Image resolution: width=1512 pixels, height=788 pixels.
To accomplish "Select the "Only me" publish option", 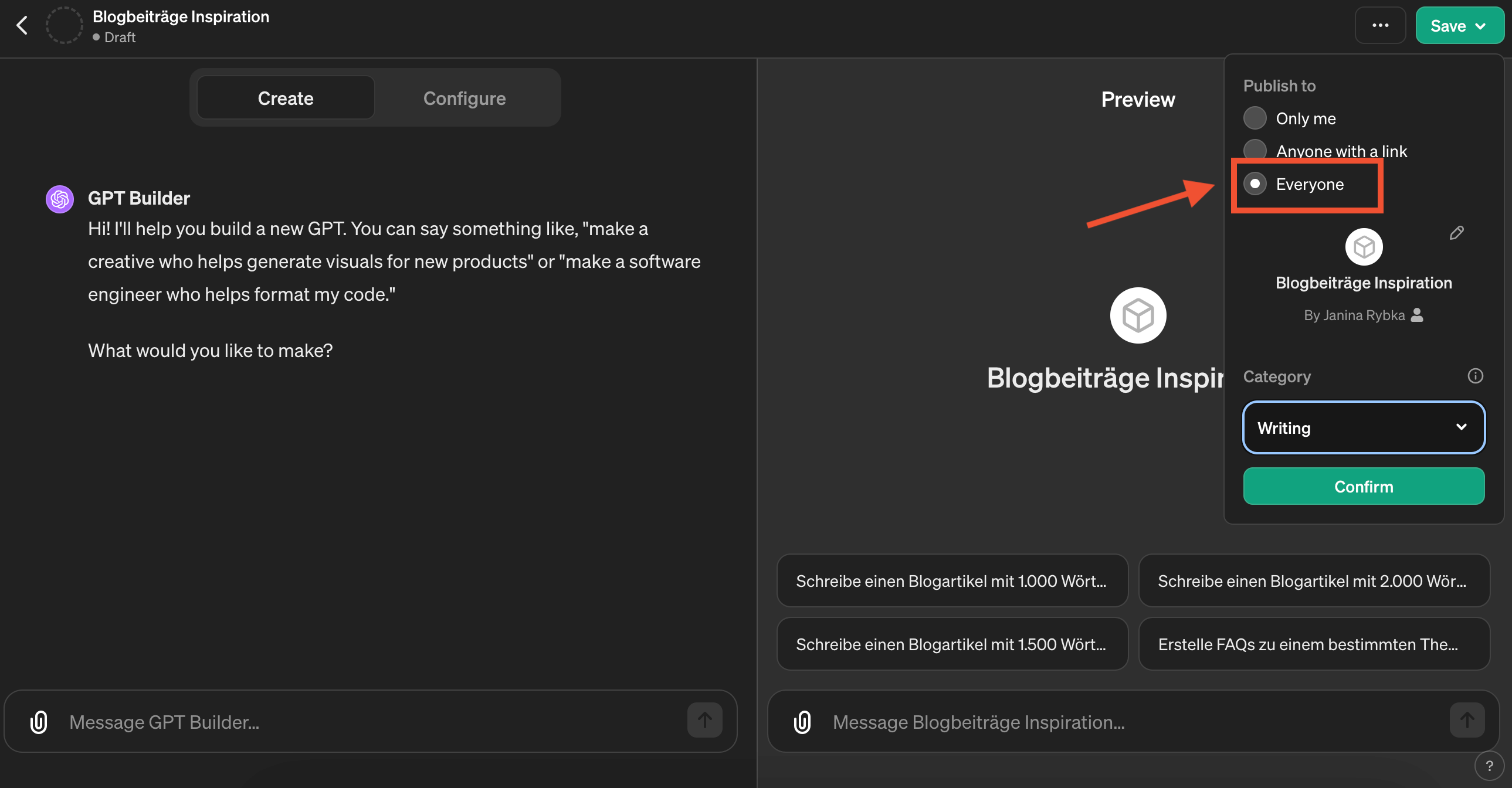I will pos(1255,118).
